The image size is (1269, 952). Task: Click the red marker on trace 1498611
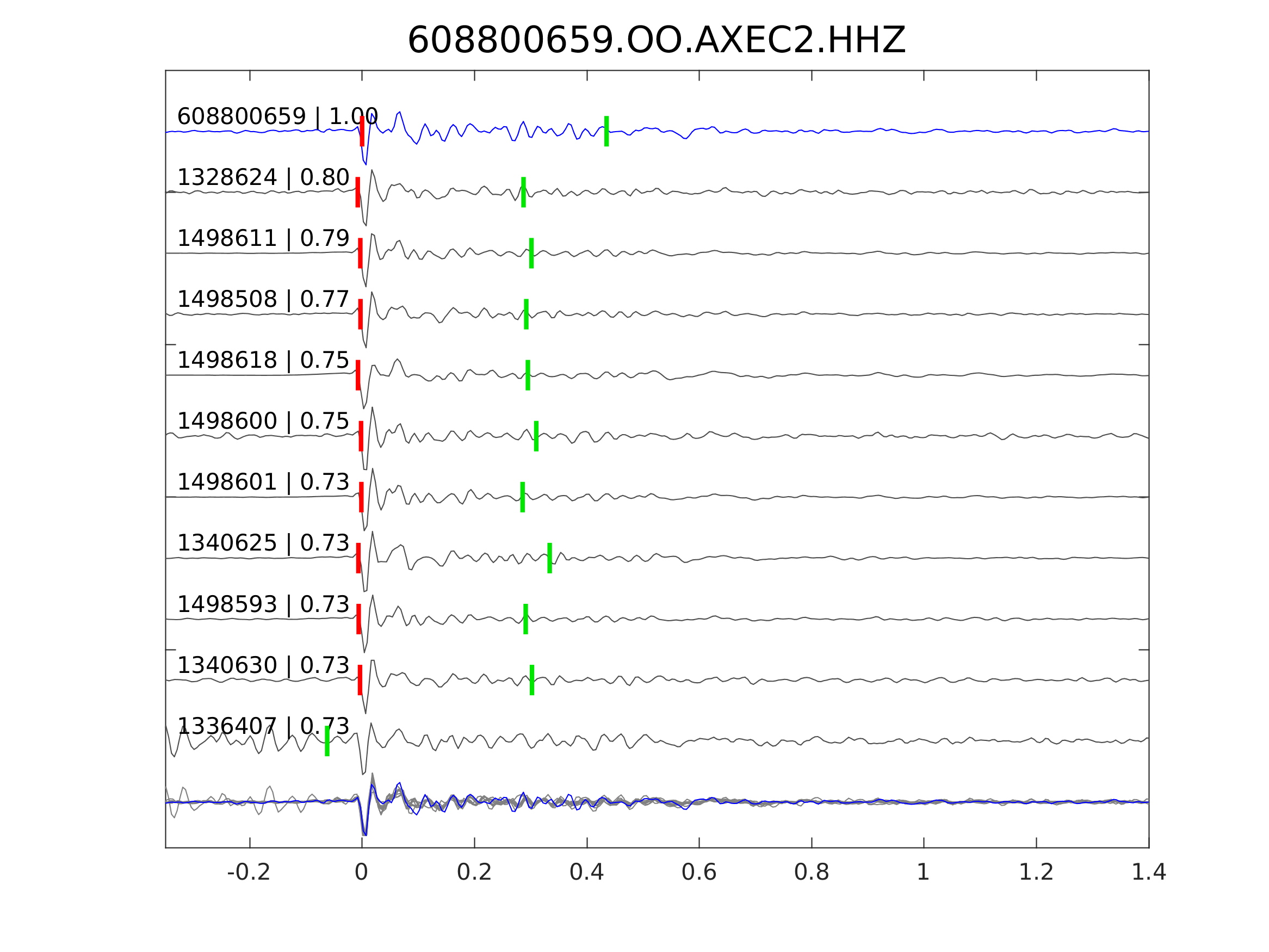coord(360,253)
